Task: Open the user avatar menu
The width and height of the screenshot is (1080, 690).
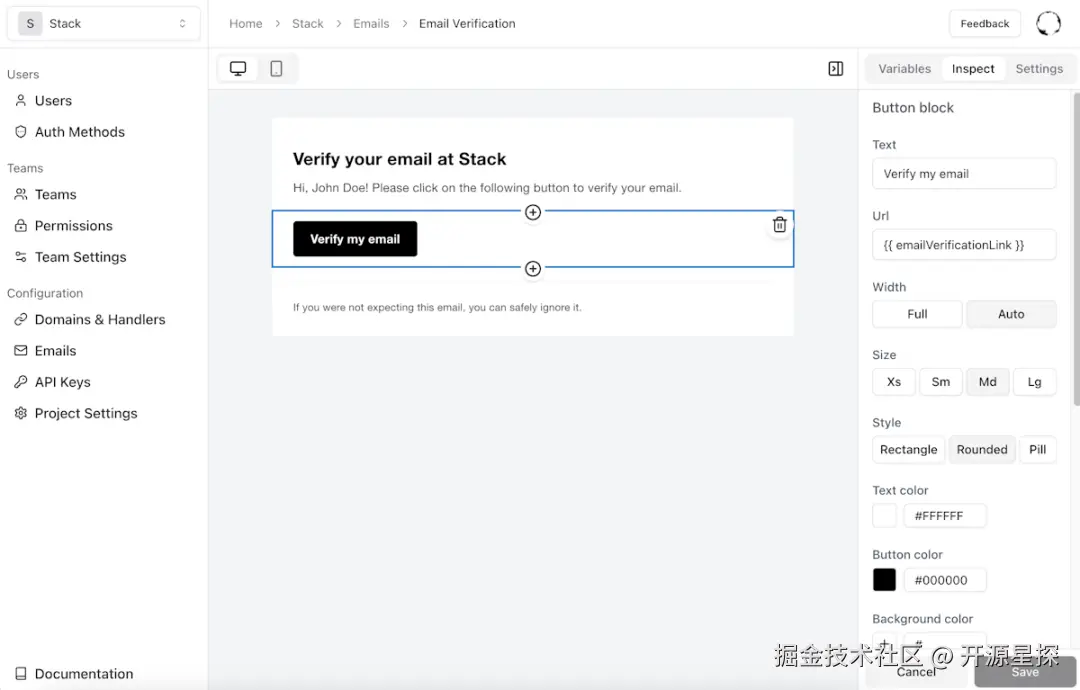Action: [x=1048, y=23]
